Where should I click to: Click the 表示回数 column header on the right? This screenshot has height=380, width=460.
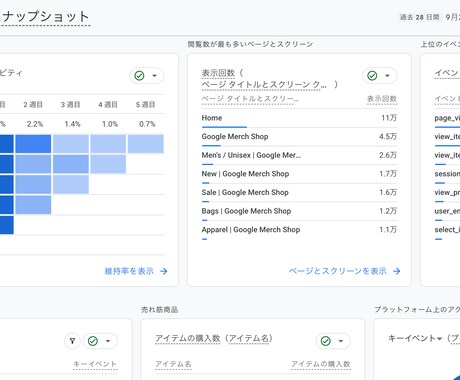[x=382, y=99]
